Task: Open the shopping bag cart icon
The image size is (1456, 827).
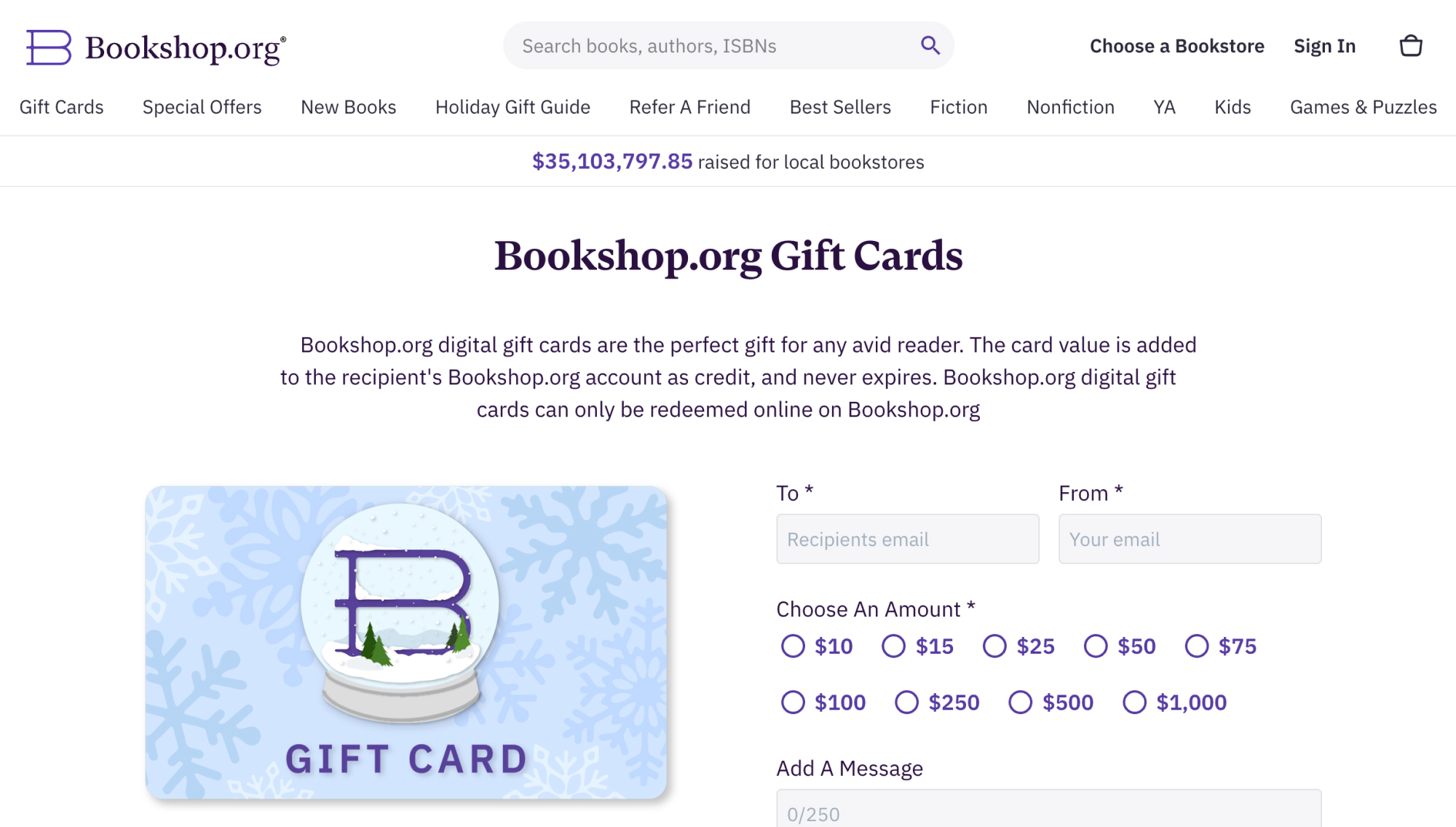Action: tap(1411, 46)
